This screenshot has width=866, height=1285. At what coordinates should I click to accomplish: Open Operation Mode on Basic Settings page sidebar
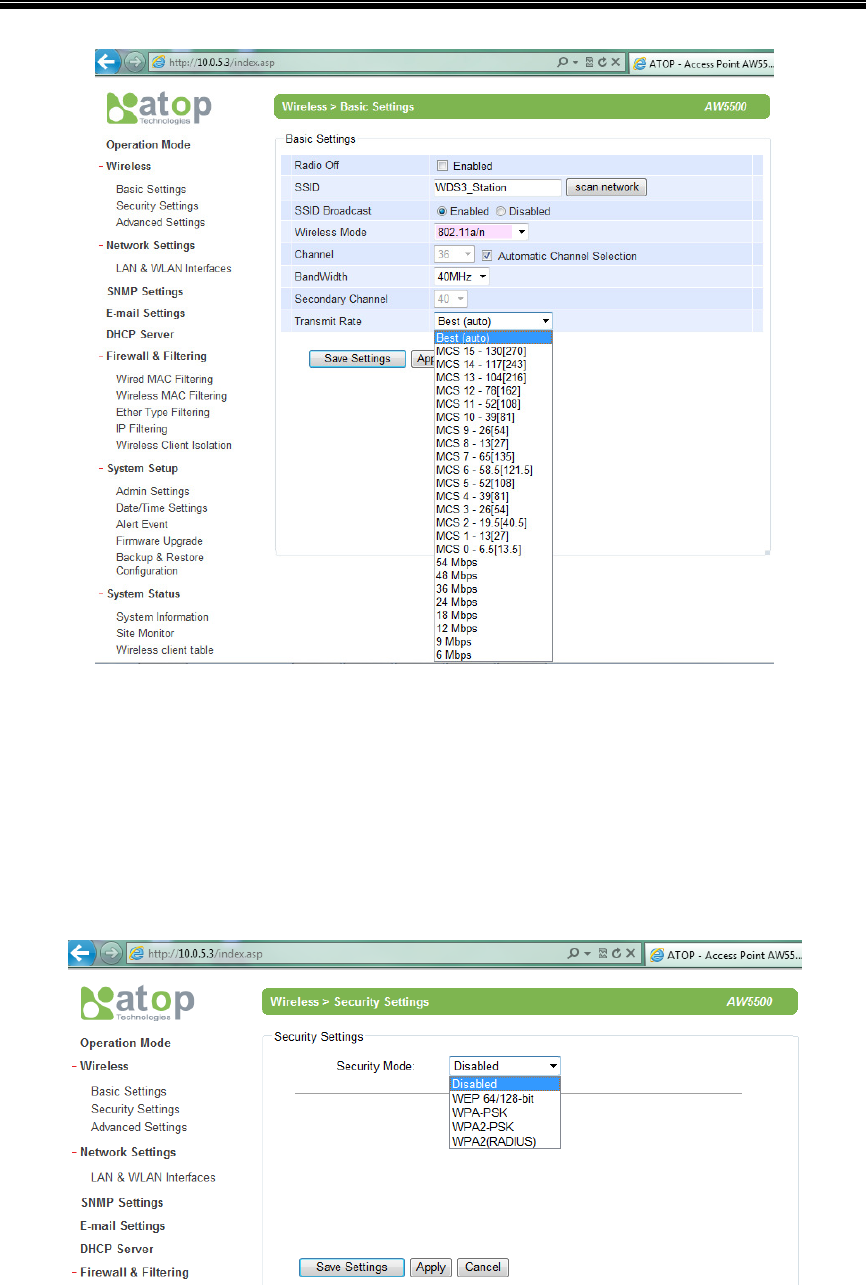tap(148, 145)
